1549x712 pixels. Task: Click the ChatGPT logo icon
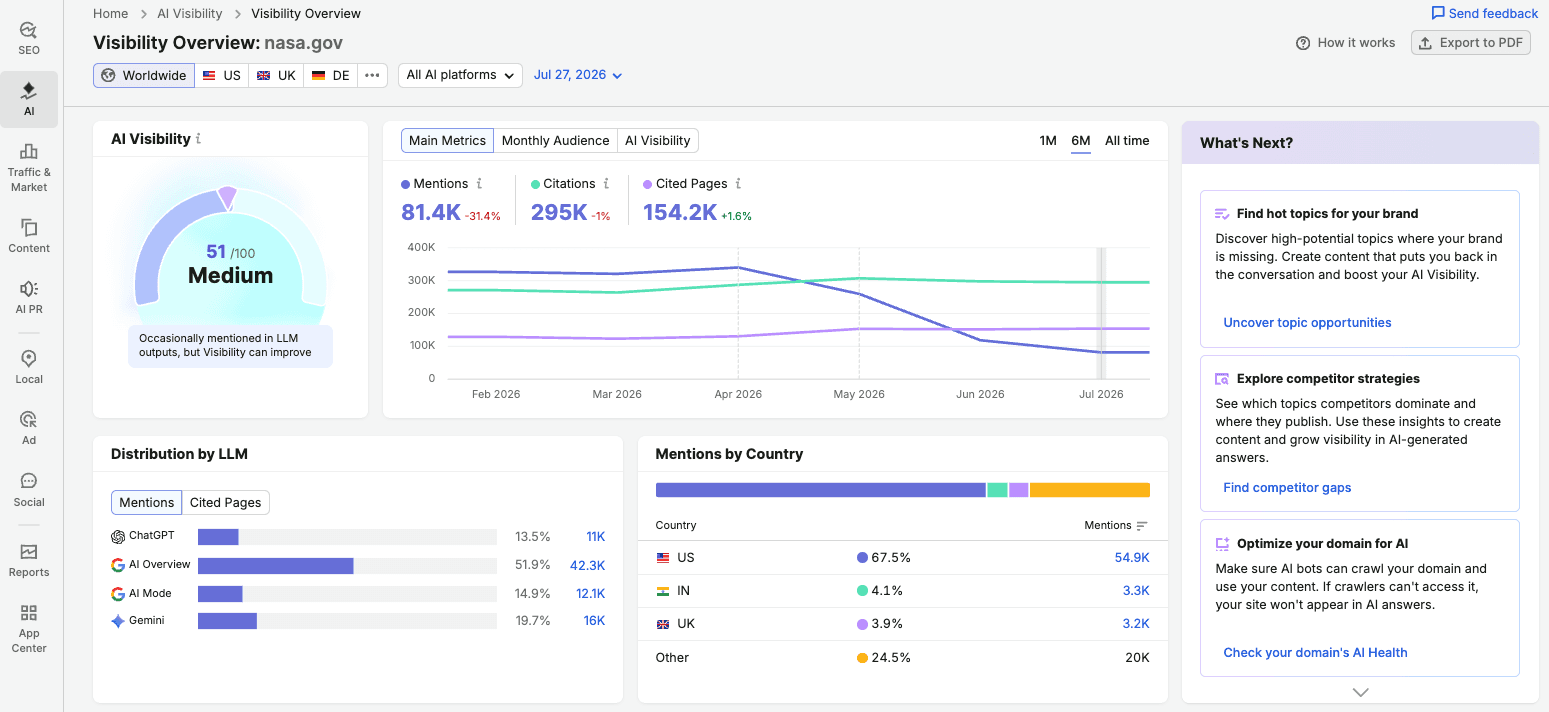click(118, 536)
